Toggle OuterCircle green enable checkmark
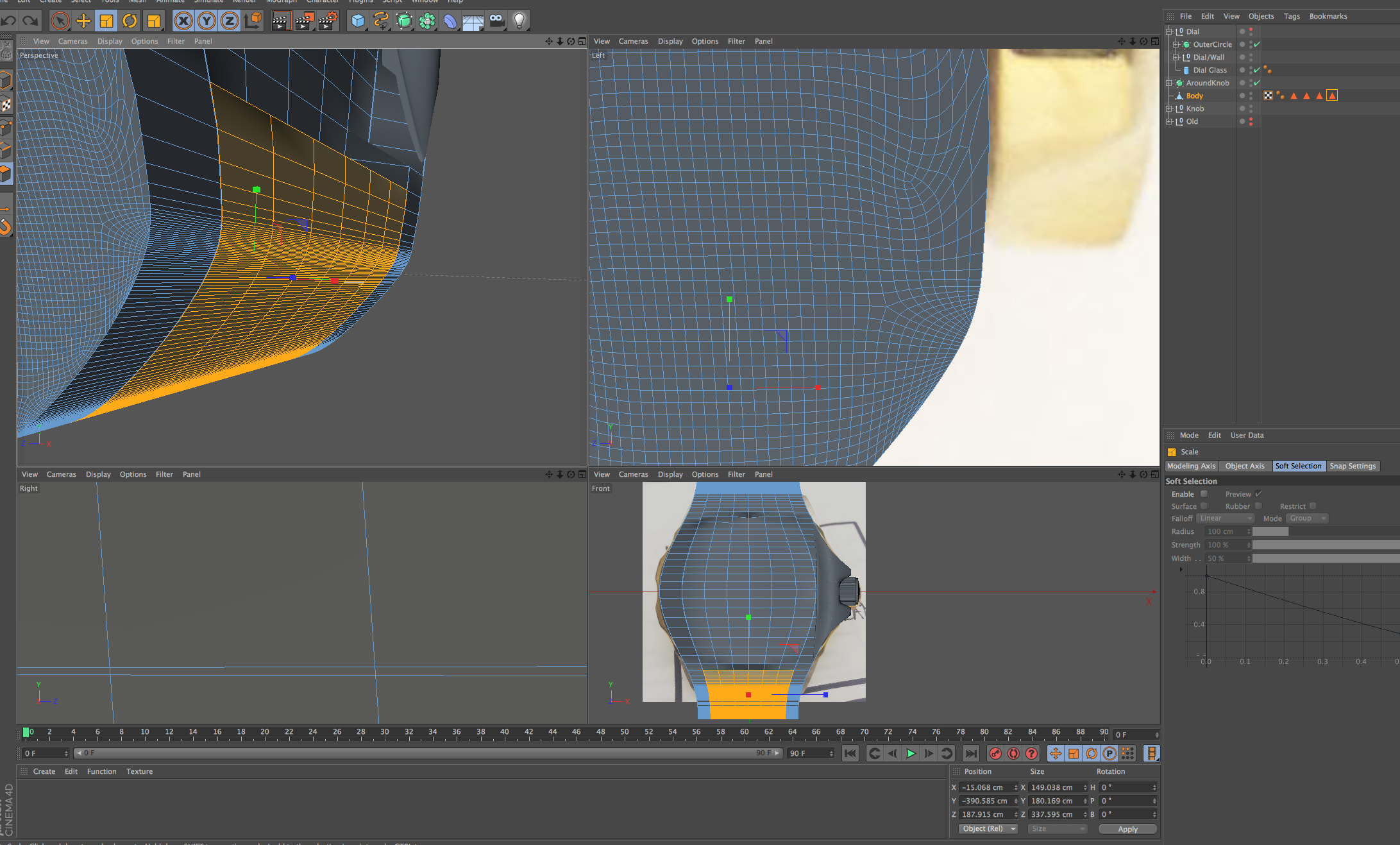The width and height of the screenshot is (1400, 845). [x=1257, y=44]
